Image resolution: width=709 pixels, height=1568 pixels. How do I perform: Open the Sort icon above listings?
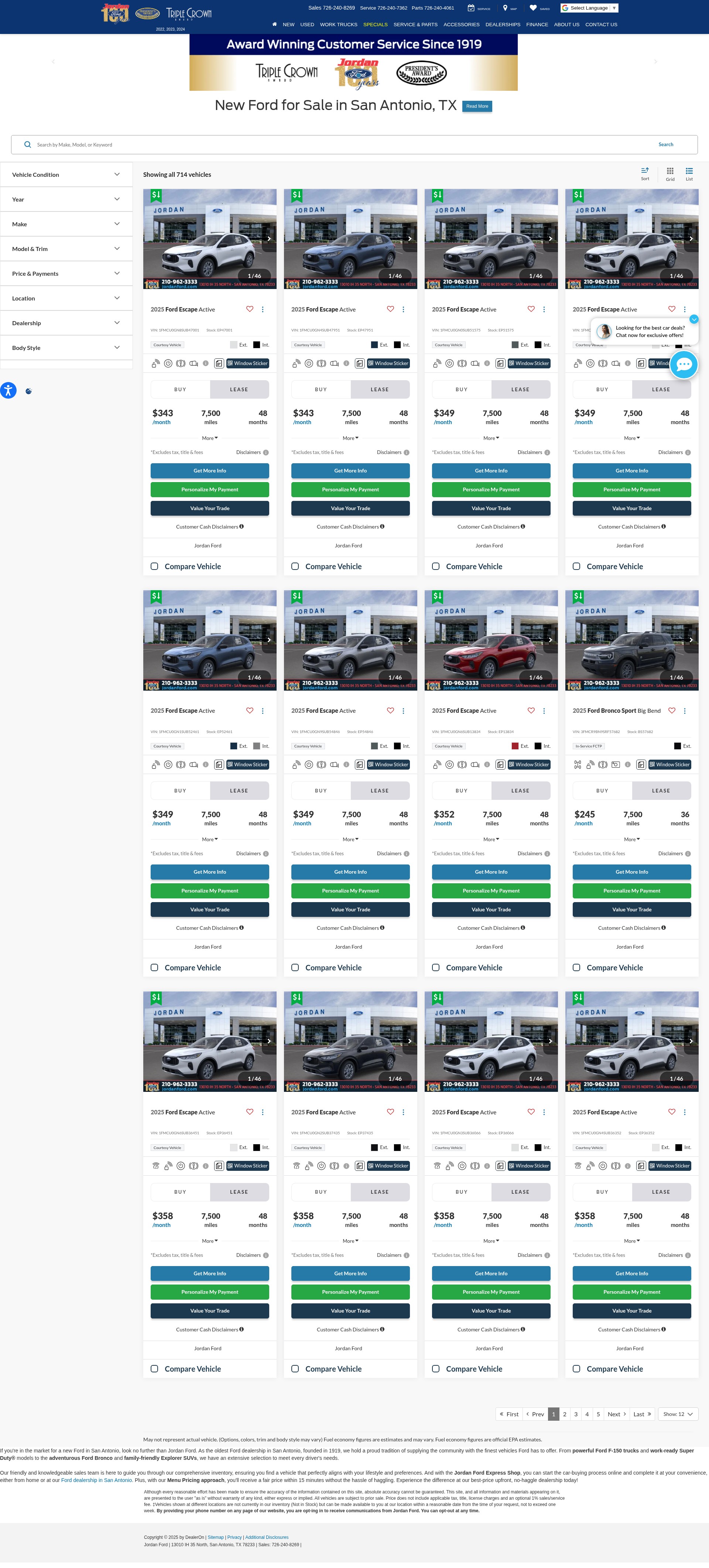645,173
